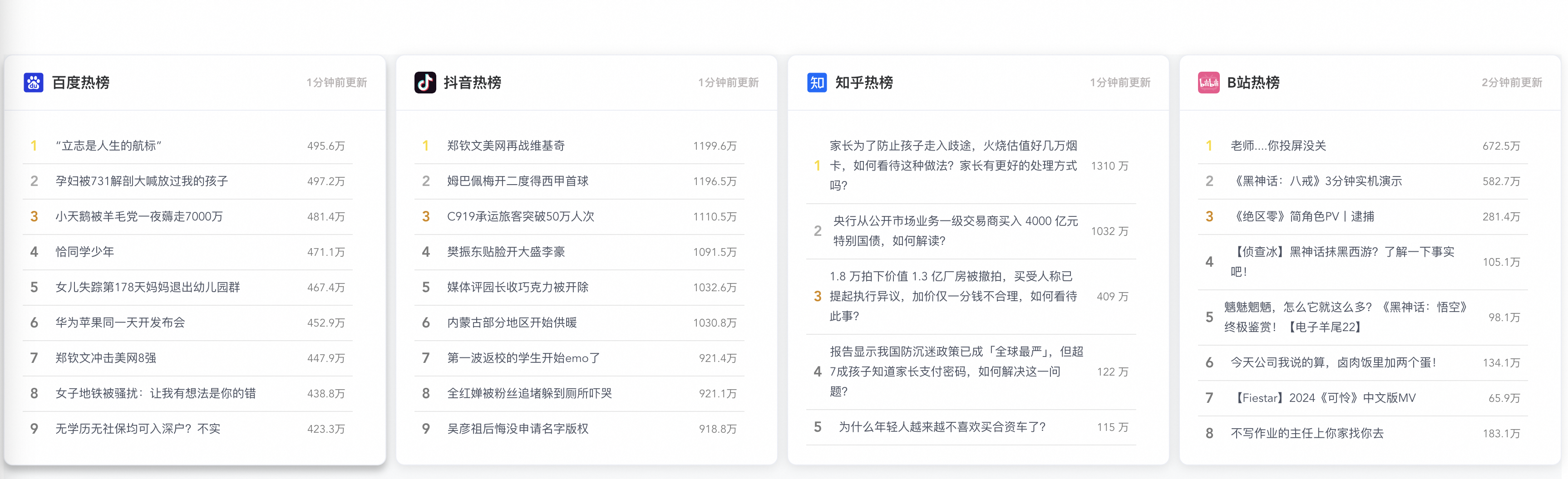Open Baidu topic "立志是人生的航标"
This screenshot has width=1568, height=479.
point(108,146)
